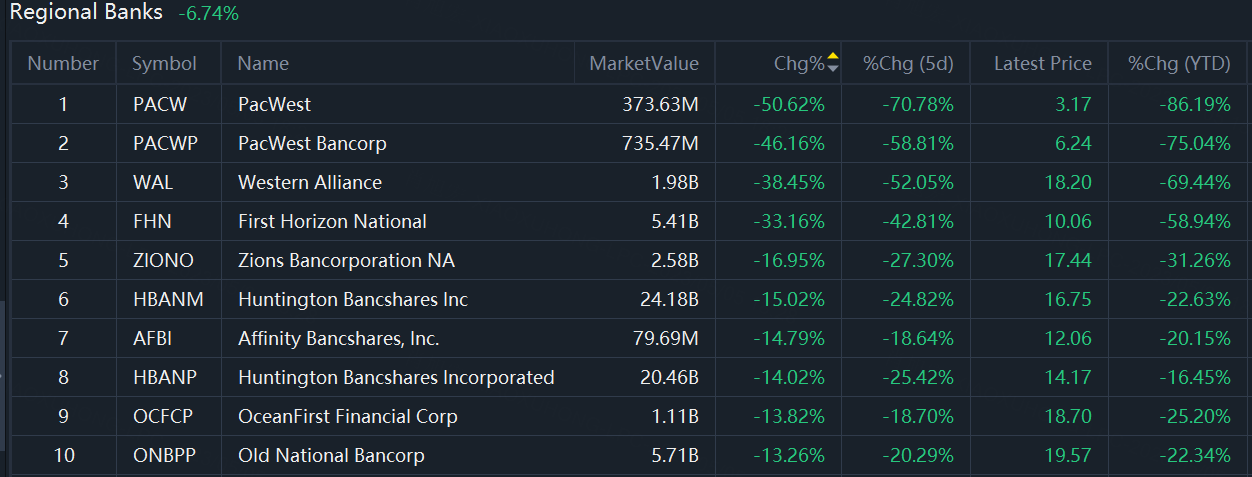1252x477 pixels.
Task: Click the Number column header
Action: click(x=63, y=63)
